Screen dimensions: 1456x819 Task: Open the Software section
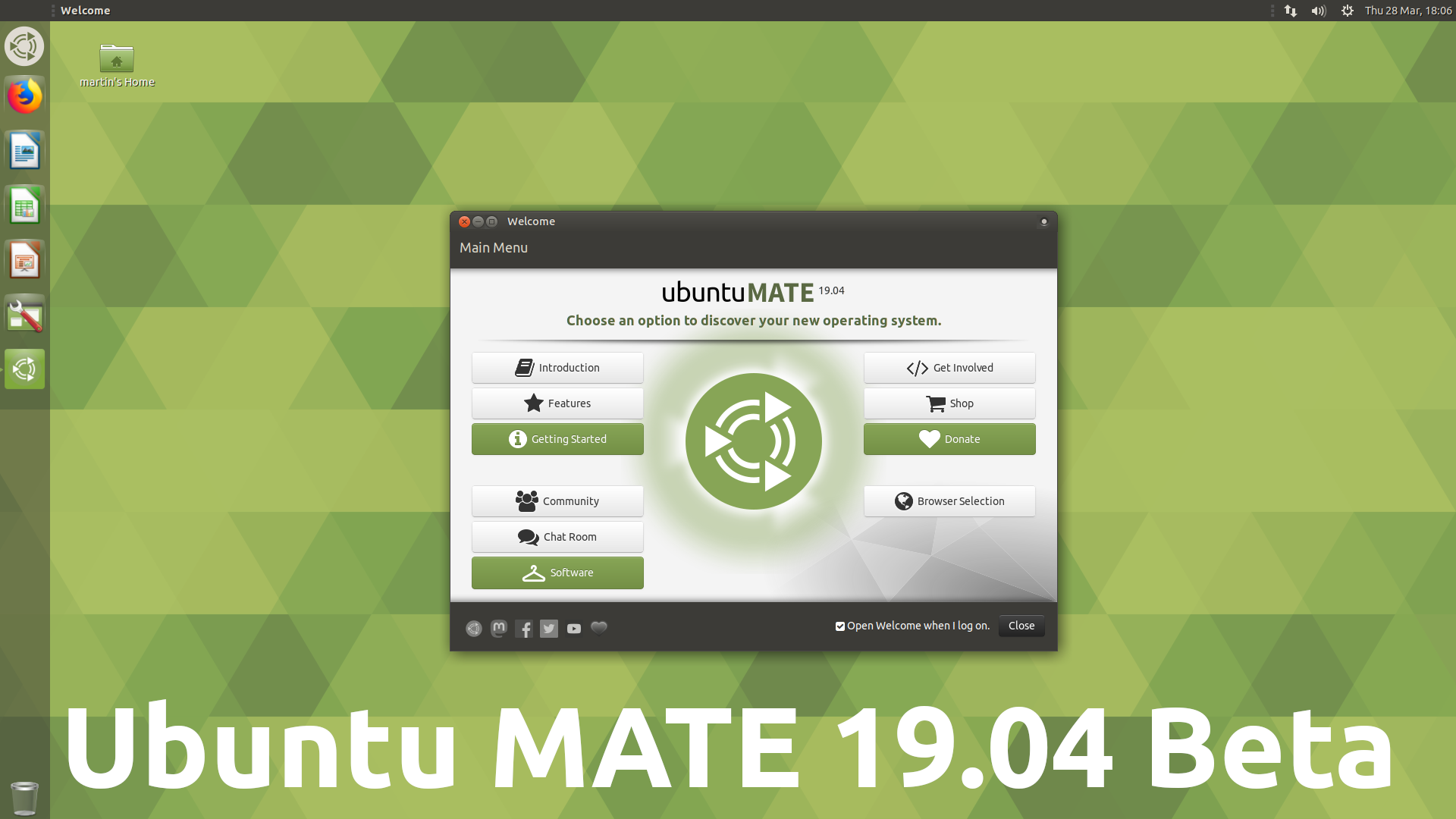click(557, 571)
